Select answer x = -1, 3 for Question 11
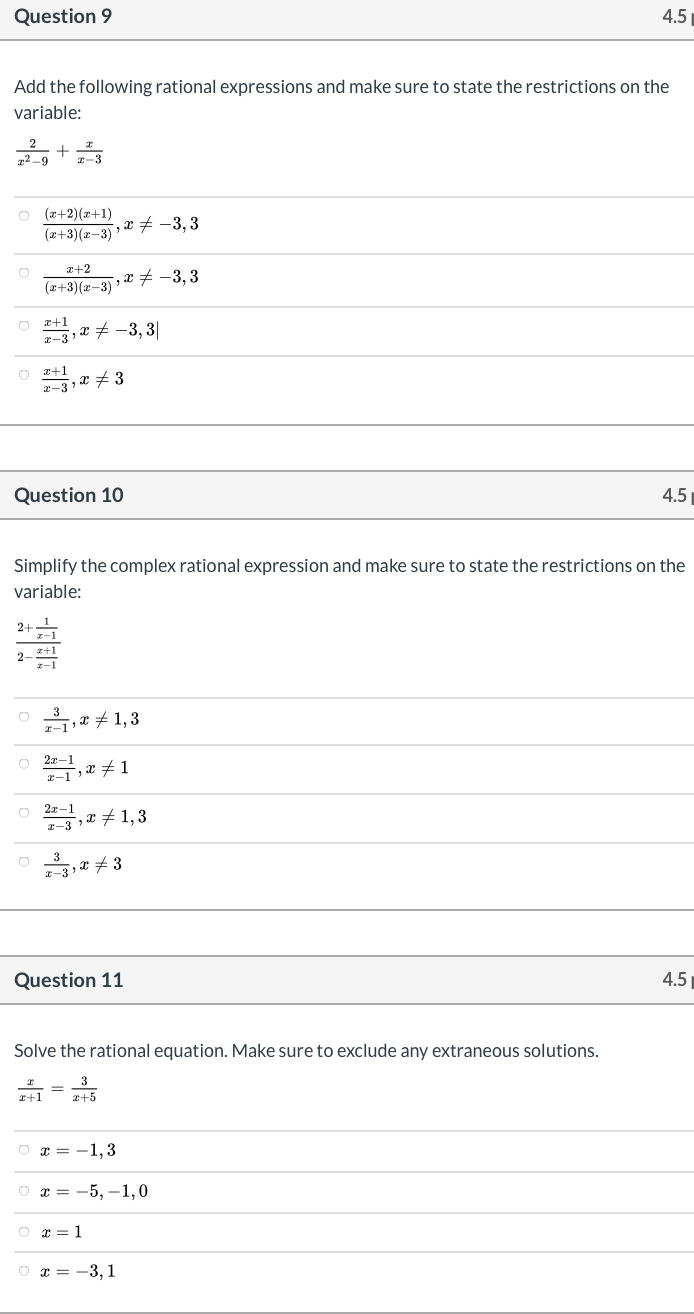The height and width of the screenshot is (1314, 694). tap(23, 1149)
